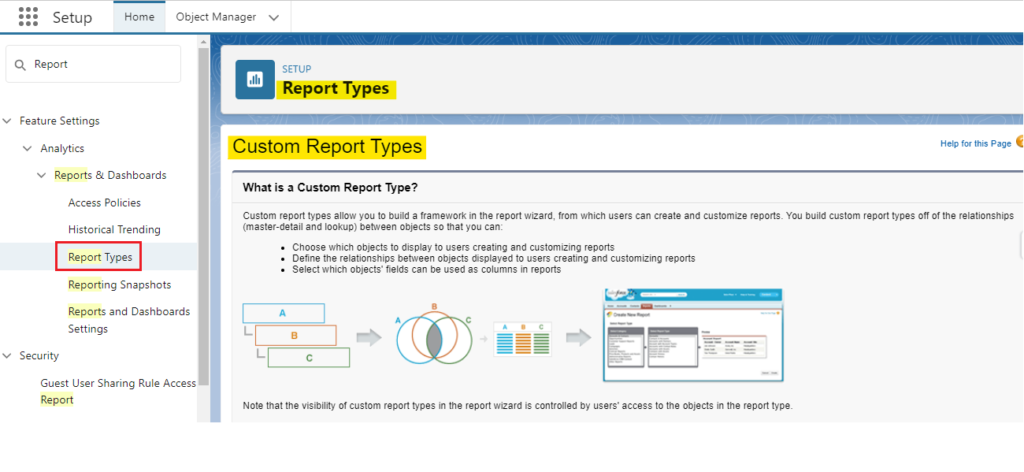Open Access Policies in the sidebar
The height and width of the screenshot is (472, 1024).
click(104, 202)
